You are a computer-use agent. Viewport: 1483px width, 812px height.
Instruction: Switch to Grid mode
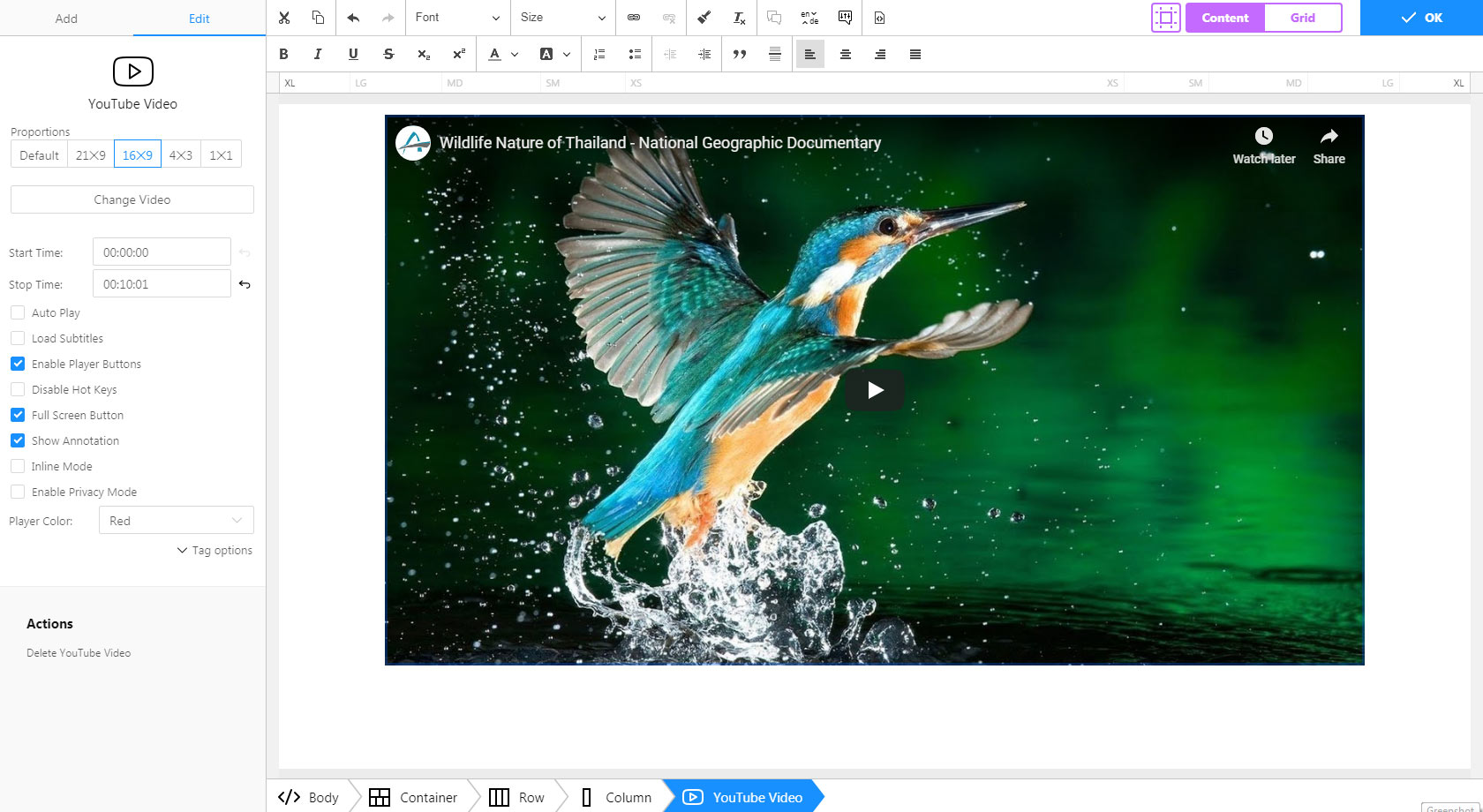(1303, 18)
